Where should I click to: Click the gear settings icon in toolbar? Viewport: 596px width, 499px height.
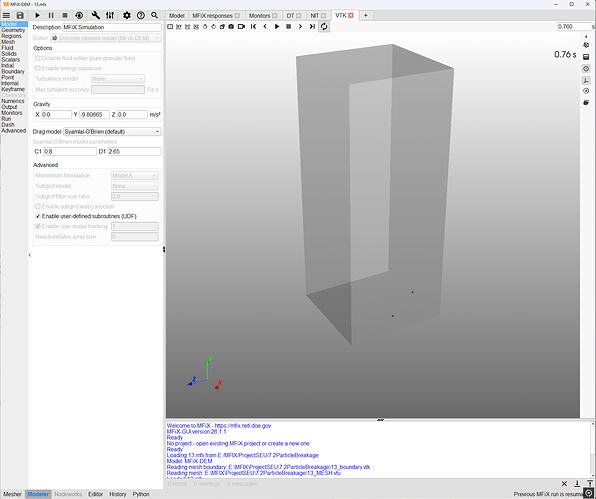[x=127, y=16]
